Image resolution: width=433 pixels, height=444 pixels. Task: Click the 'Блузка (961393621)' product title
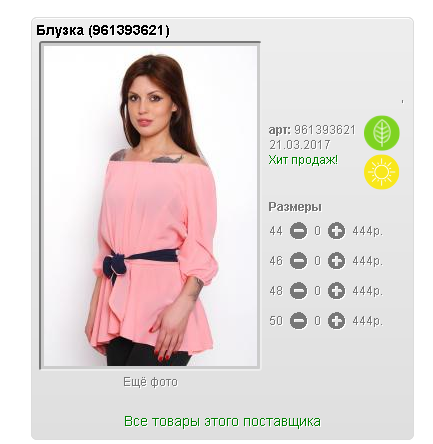103,31
